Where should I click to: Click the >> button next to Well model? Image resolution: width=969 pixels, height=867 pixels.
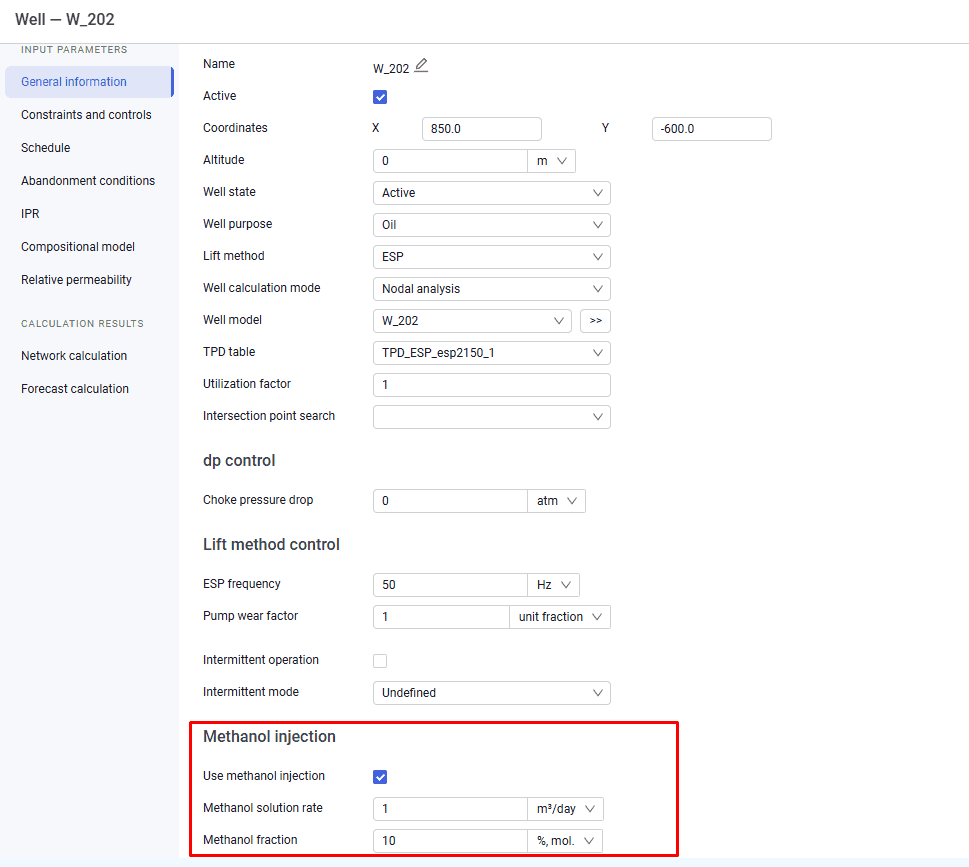(x=595, y=321)
